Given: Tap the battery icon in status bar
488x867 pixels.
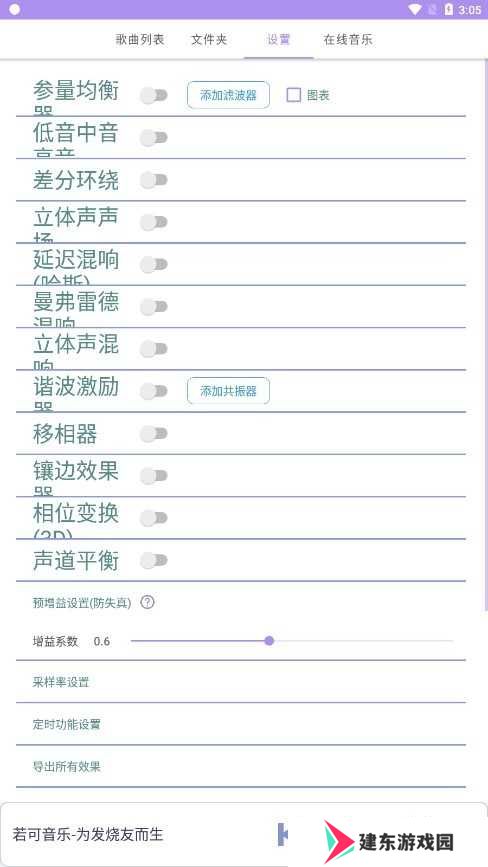Looking at the screenshot, I should pos(448,10).
